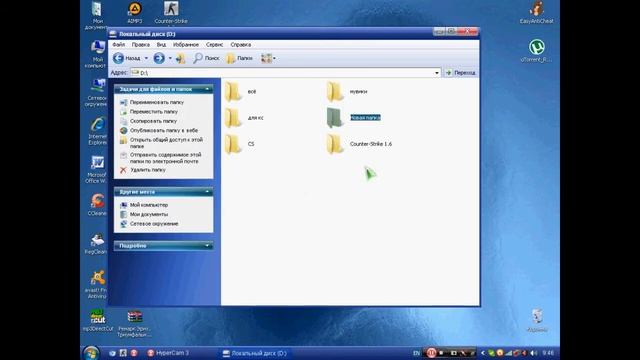Switch to HyperCam 3 taskbar button
The width and height of the screenshot is (640, 360).
click(168, 353)
